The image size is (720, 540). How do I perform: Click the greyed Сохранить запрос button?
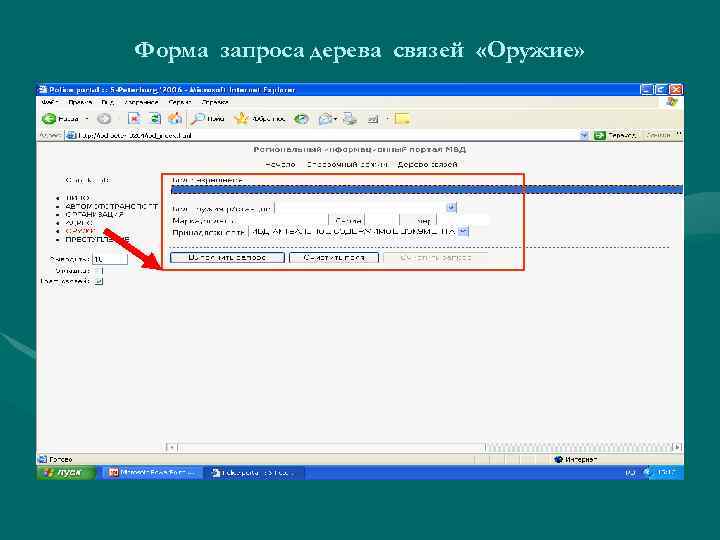[436, 258]
